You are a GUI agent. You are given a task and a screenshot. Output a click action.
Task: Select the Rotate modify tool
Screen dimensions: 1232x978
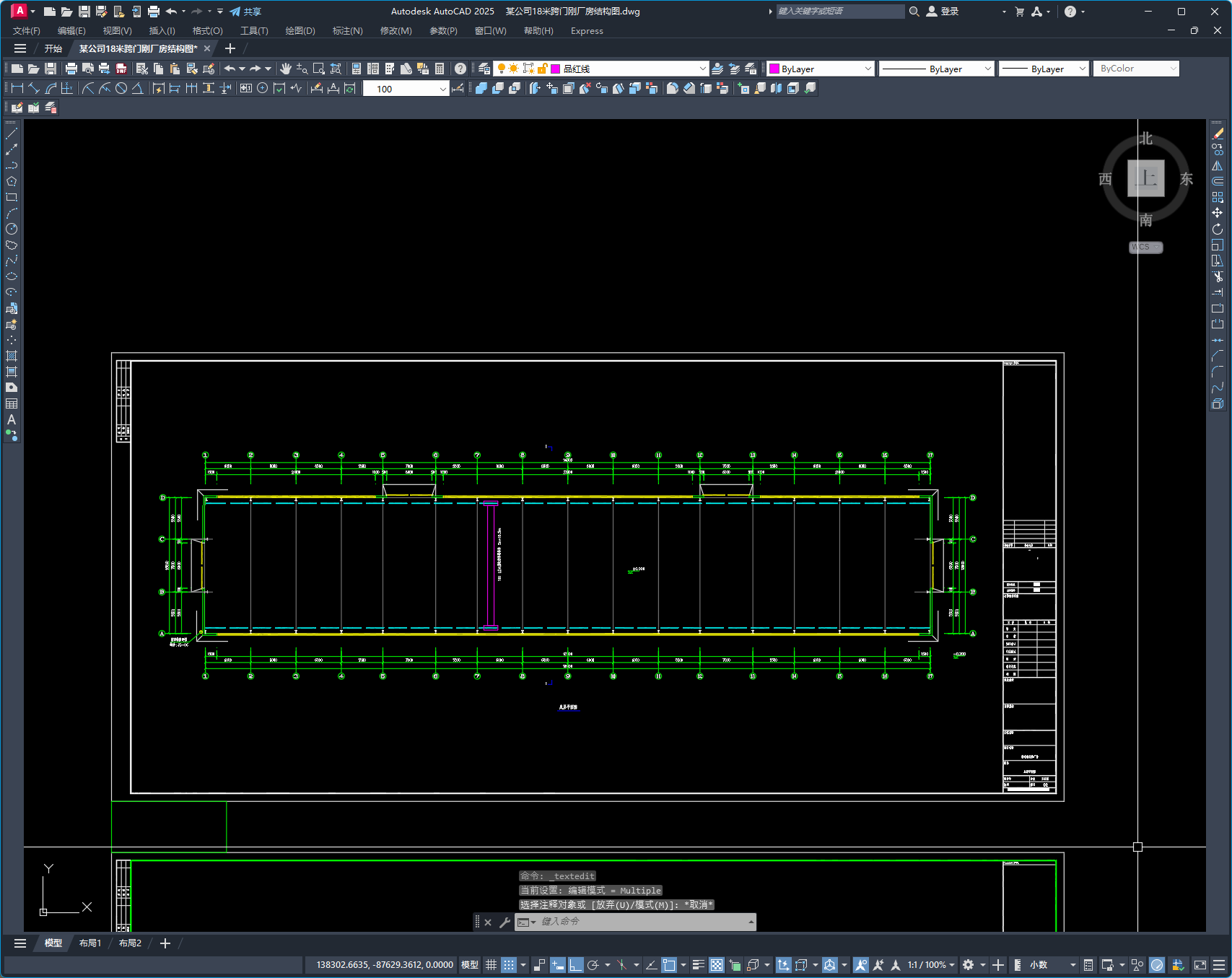tap(1218, 229)
